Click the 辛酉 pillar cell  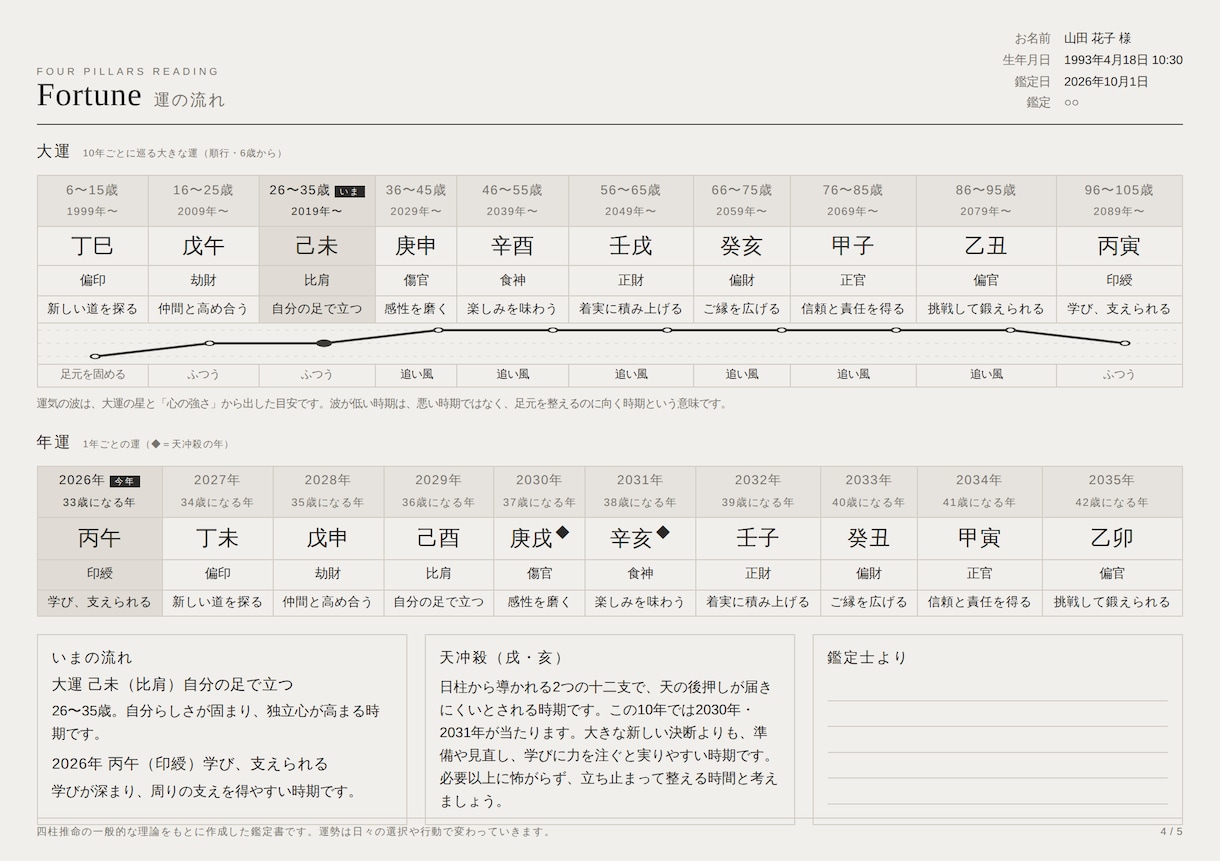[x=513, y=246]
